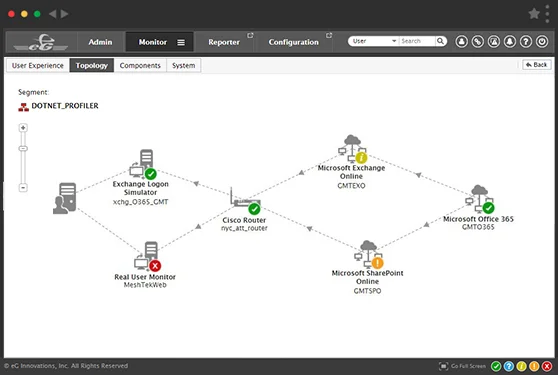Click the 'xchg_O365_GMT' label
This screenshot has height=375, width=558.
(141, 202)
